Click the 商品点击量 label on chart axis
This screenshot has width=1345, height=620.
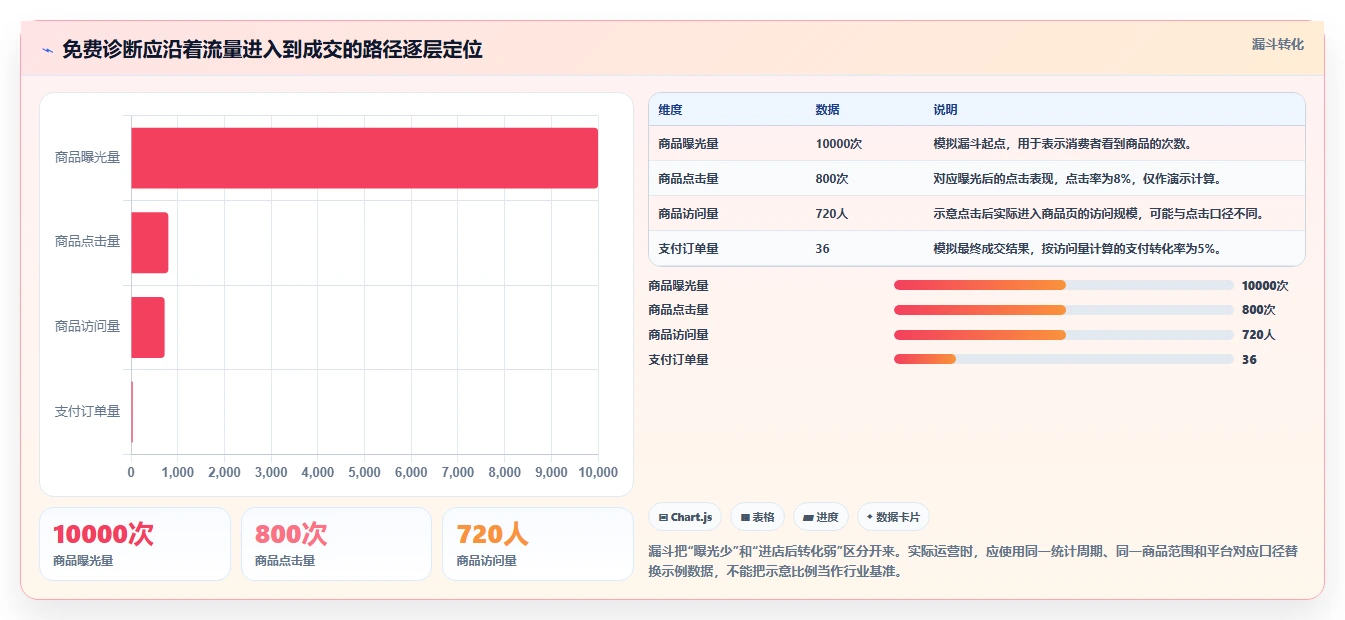87,241
